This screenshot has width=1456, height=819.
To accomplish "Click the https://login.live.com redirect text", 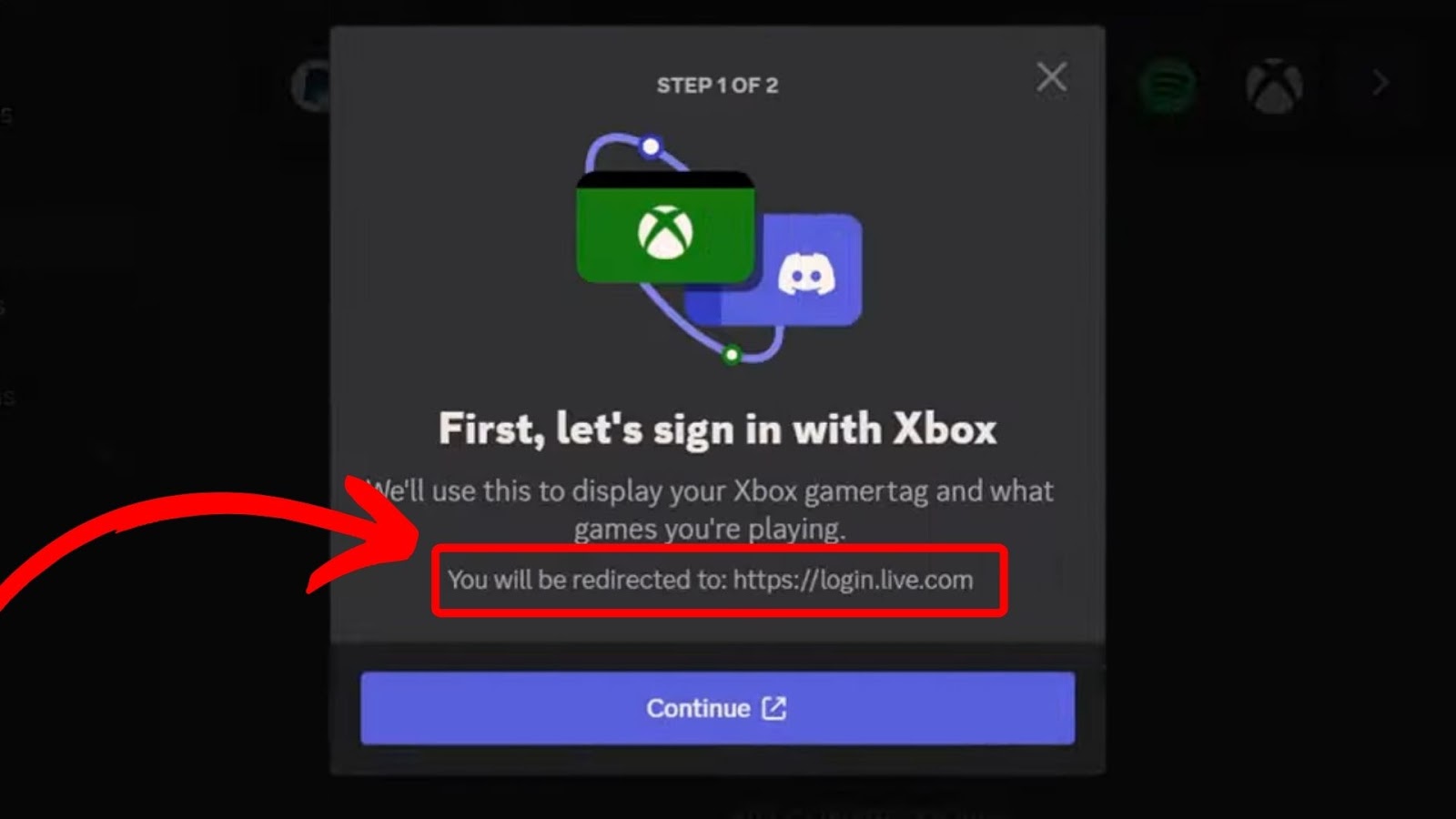I will (853, 580).
